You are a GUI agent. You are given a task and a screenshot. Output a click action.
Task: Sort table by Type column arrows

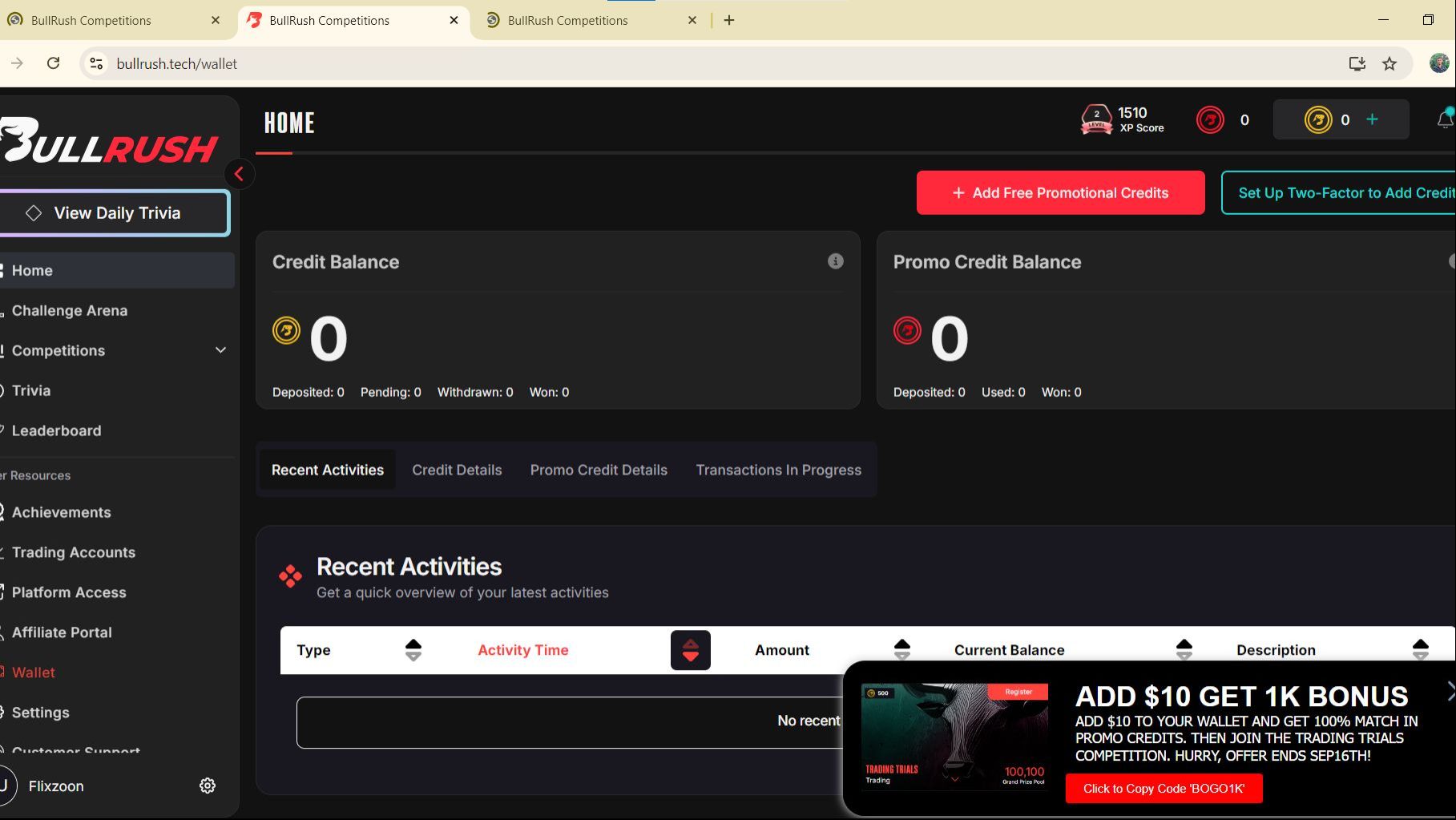(413, 650)
